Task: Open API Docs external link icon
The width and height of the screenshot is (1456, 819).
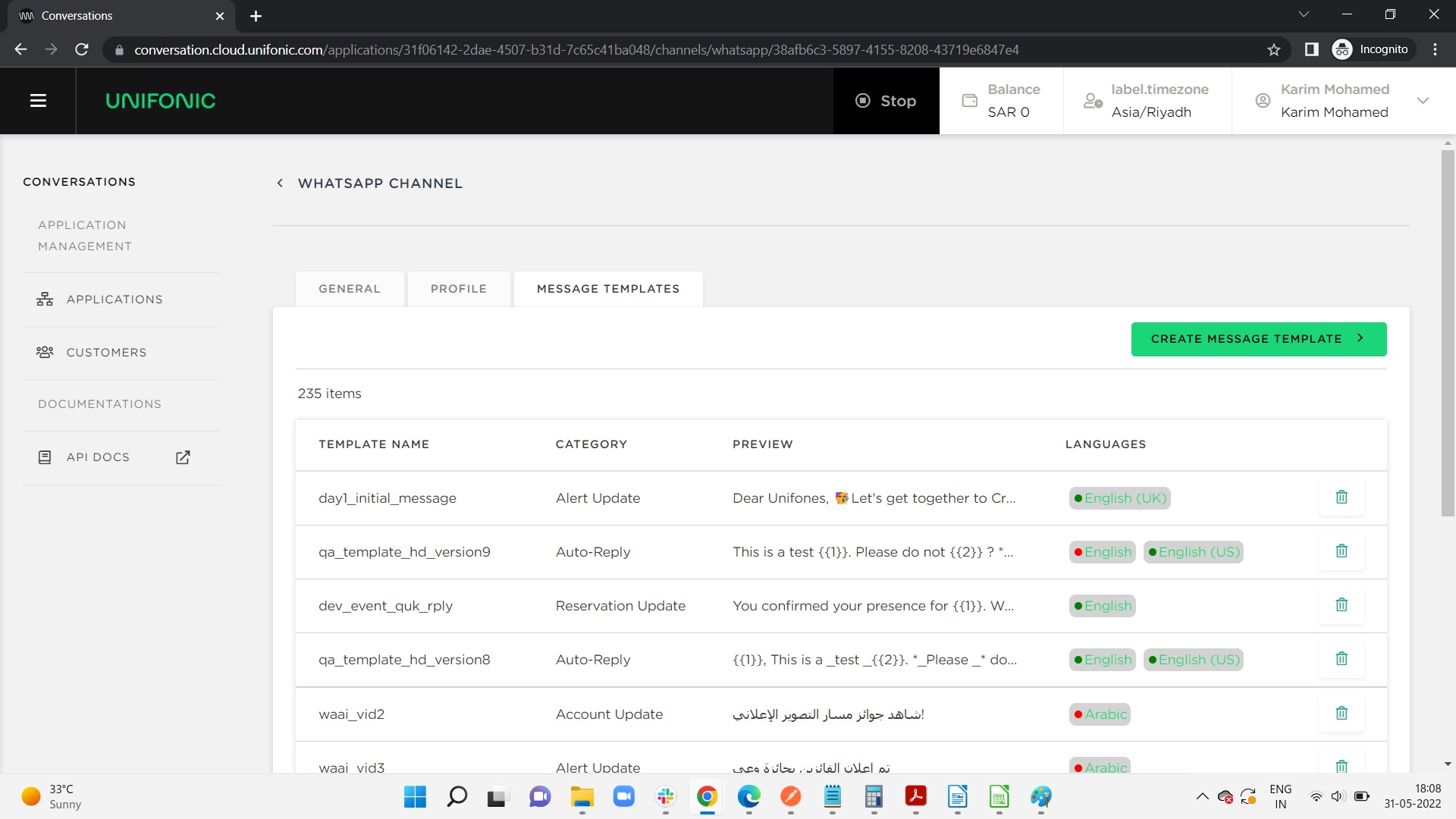Action: tap(183, 457)
